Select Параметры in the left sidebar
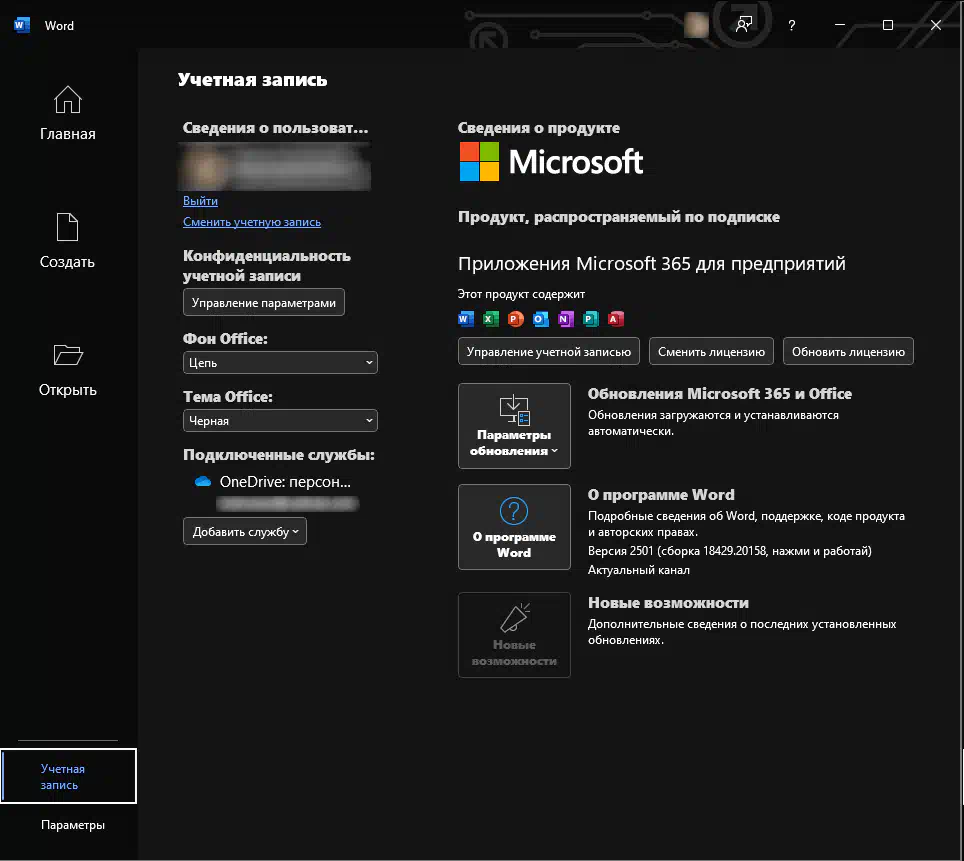 (x=73, y=825)
